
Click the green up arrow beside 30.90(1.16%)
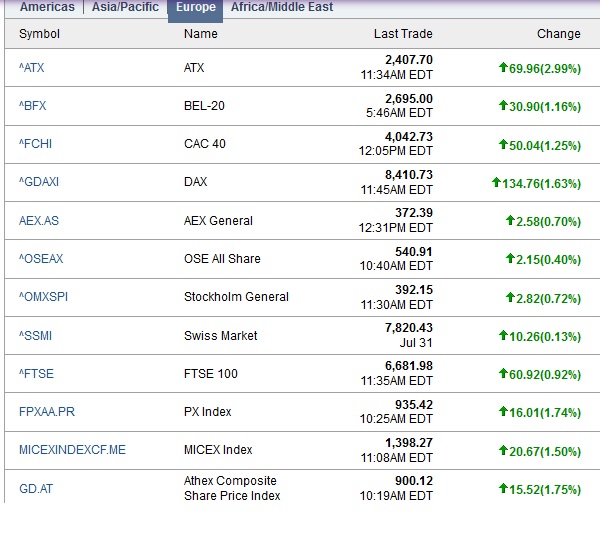(503, 105)
